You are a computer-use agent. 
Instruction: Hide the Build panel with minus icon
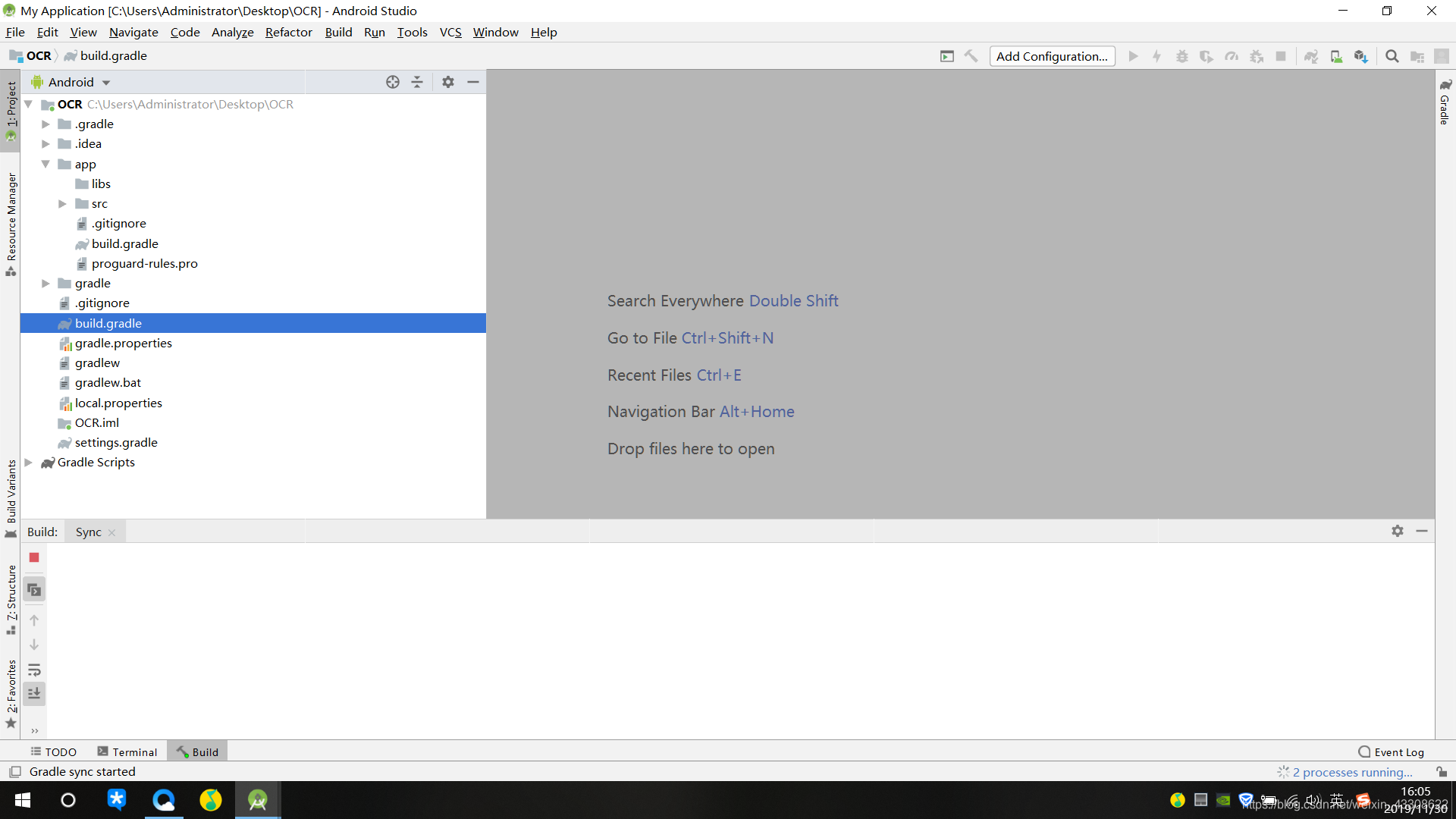pos(1422,531)
